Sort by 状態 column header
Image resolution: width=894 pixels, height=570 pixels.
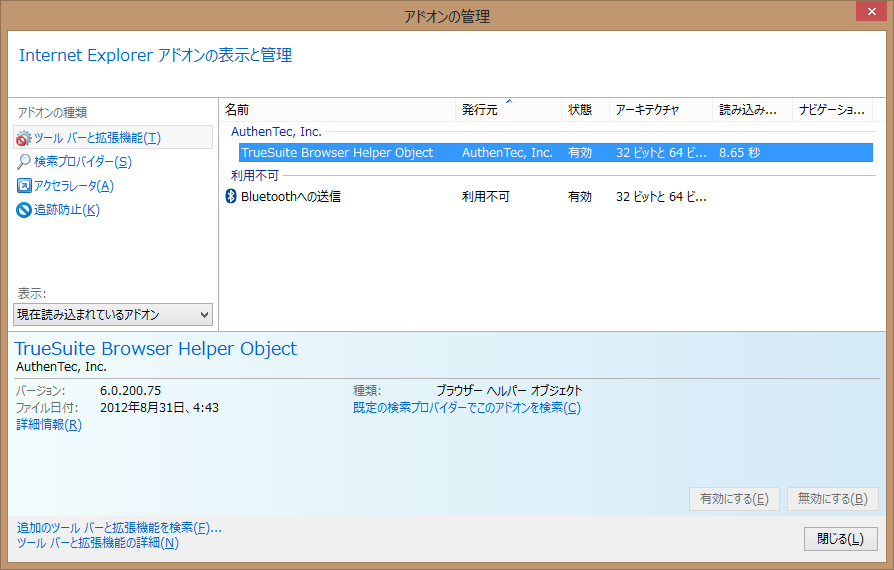(586, 109)
